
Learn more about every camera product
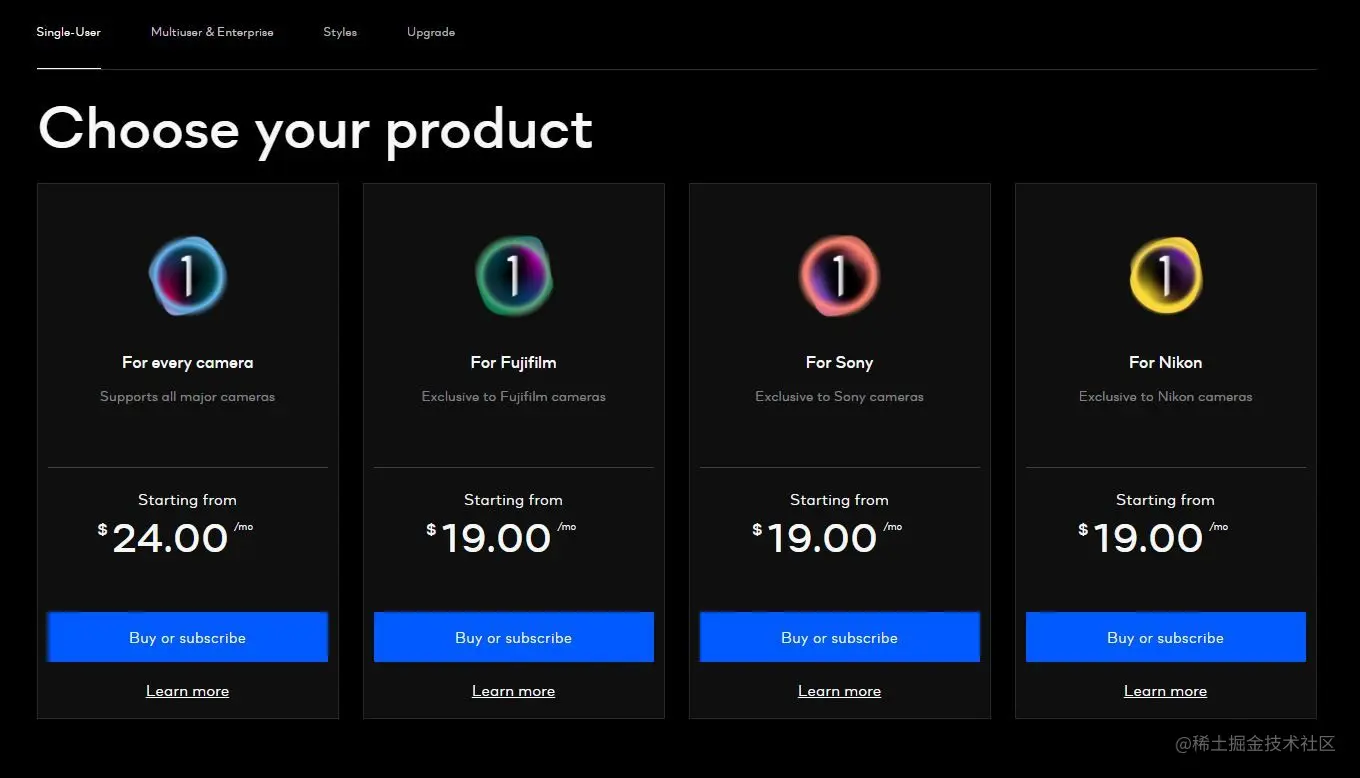pyautogui.click(x=188, y=691)
